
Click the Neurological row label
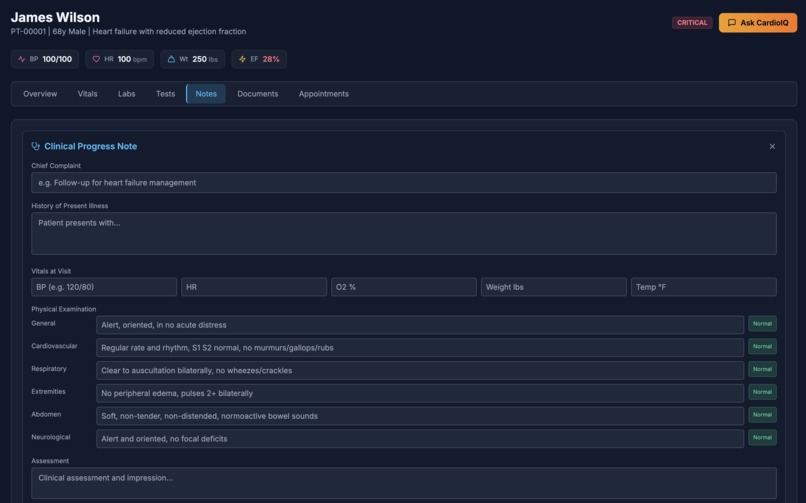point(51,437)
